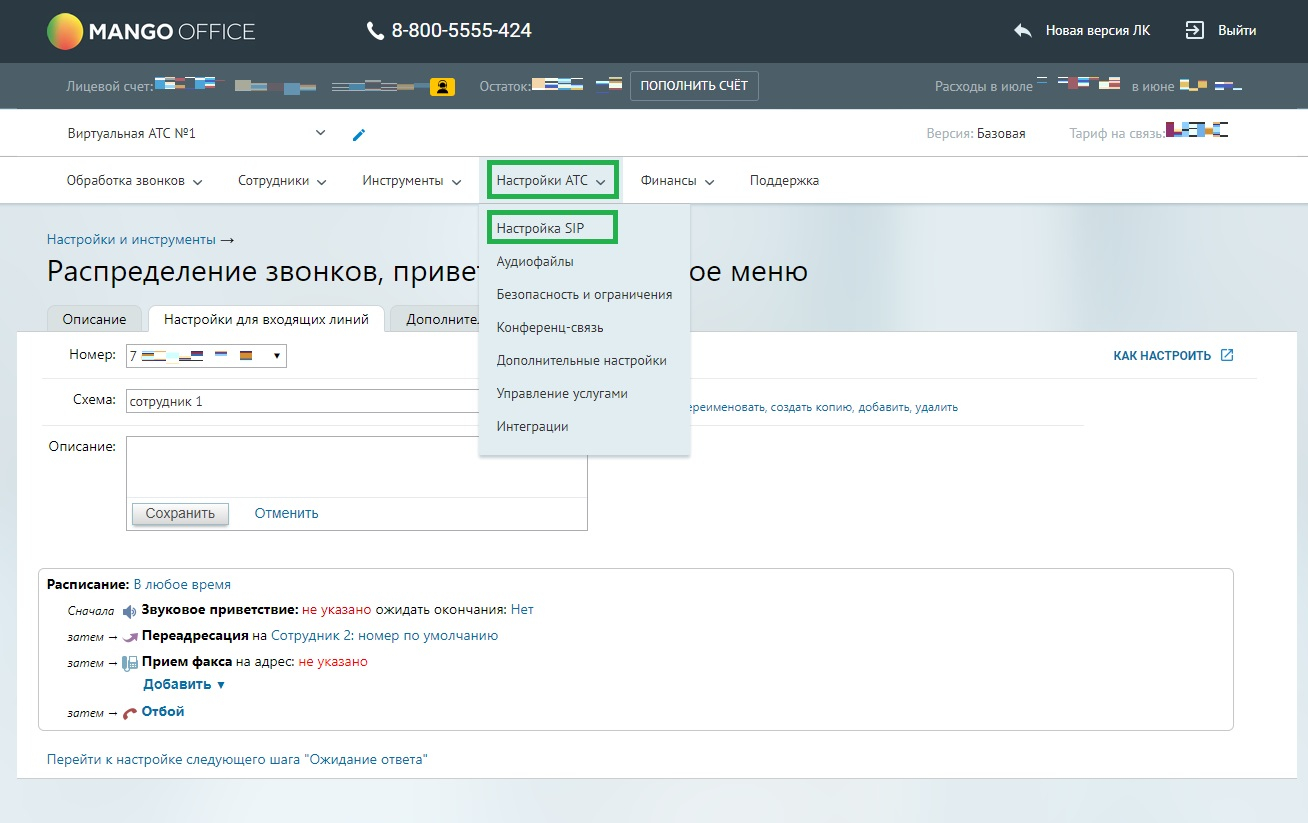Click into the Описание text area
The width and height of the screenshot is (1308, 823).
356,467
